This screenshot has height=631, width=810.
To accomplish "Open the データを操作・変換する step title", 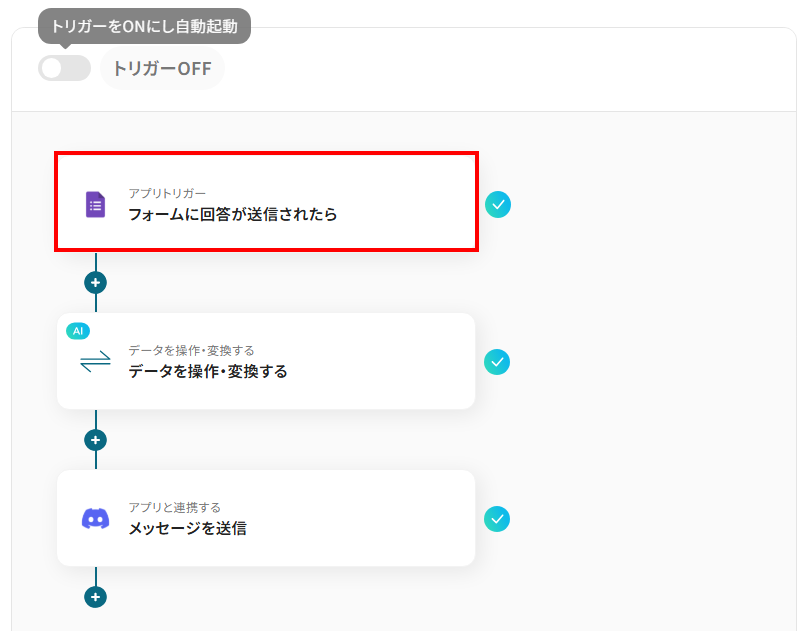I will pos(208,371).
